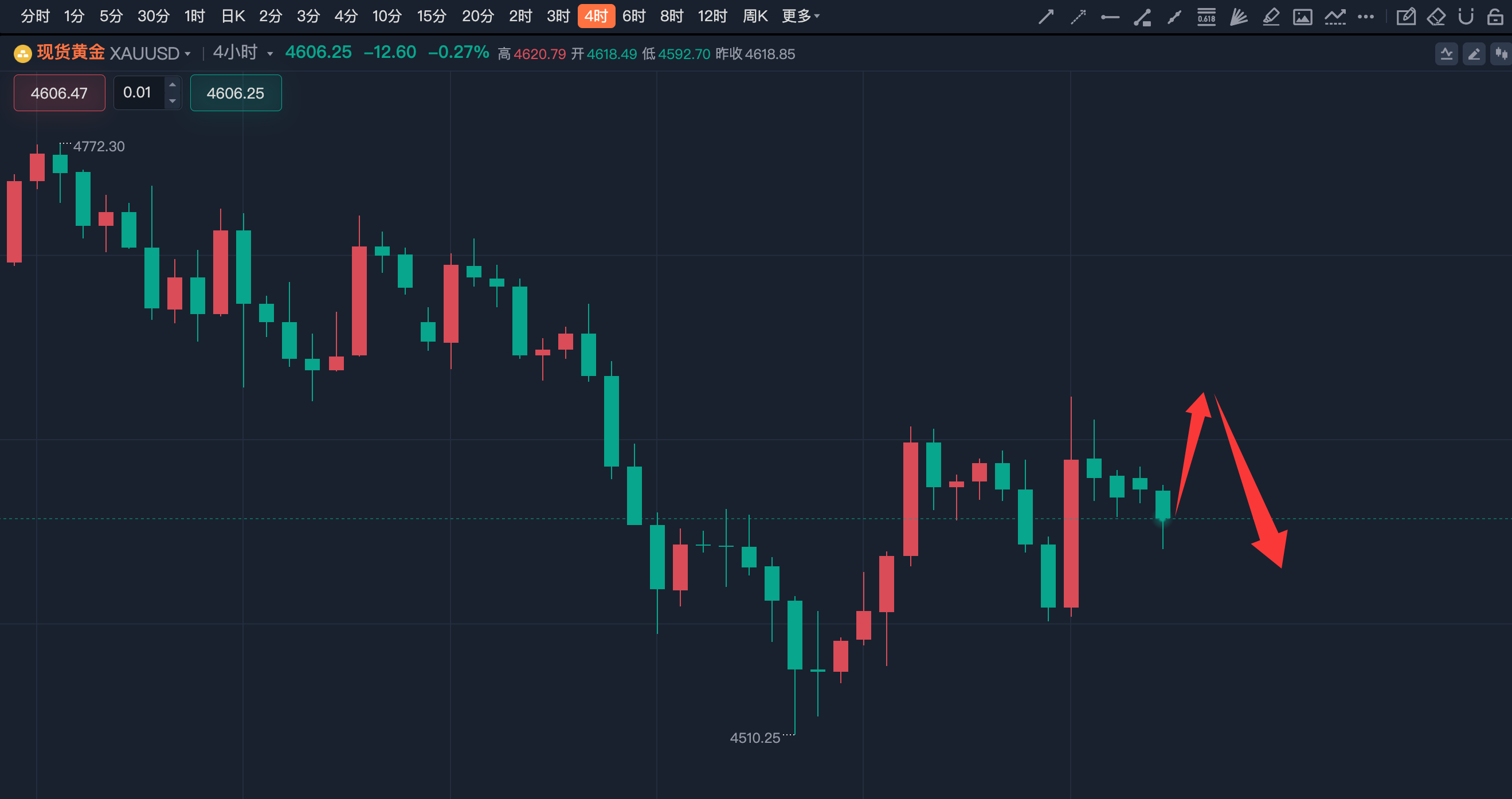Switch to the 3分 timeframe

click(x=308, y=16)
